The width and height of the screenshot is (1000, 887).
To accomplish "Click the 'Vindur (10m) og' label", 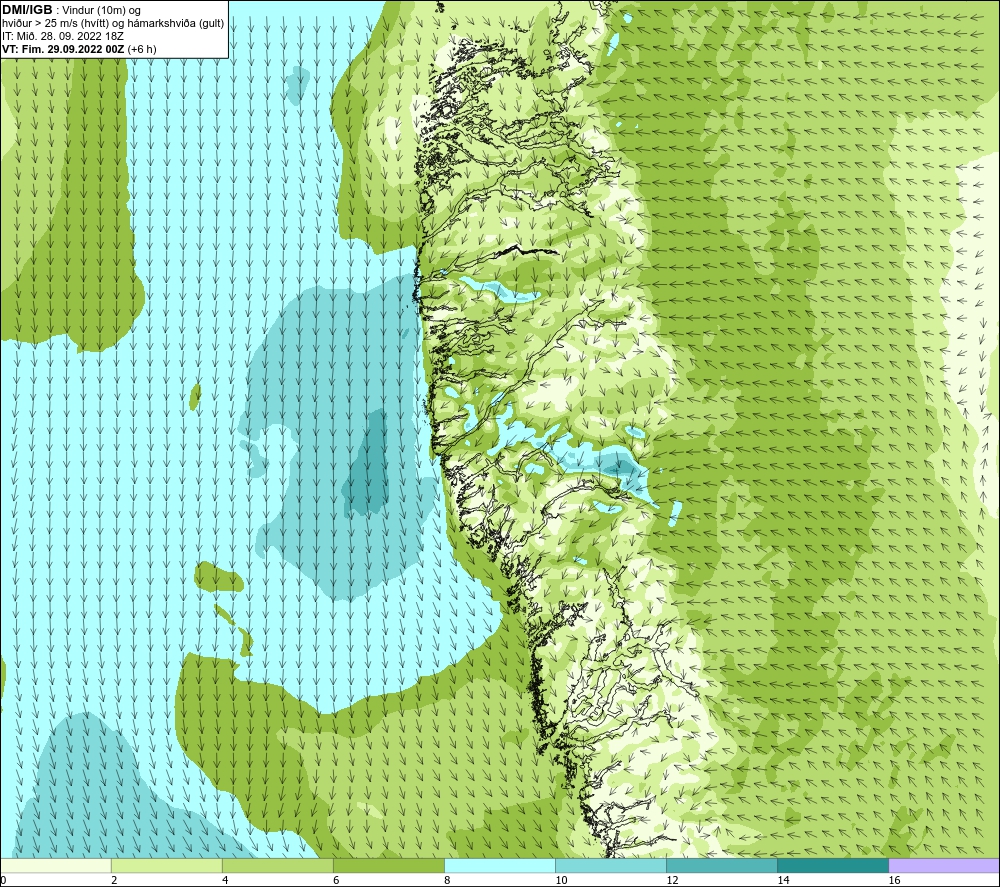I will pyautogui.click(x=101, y=11).
